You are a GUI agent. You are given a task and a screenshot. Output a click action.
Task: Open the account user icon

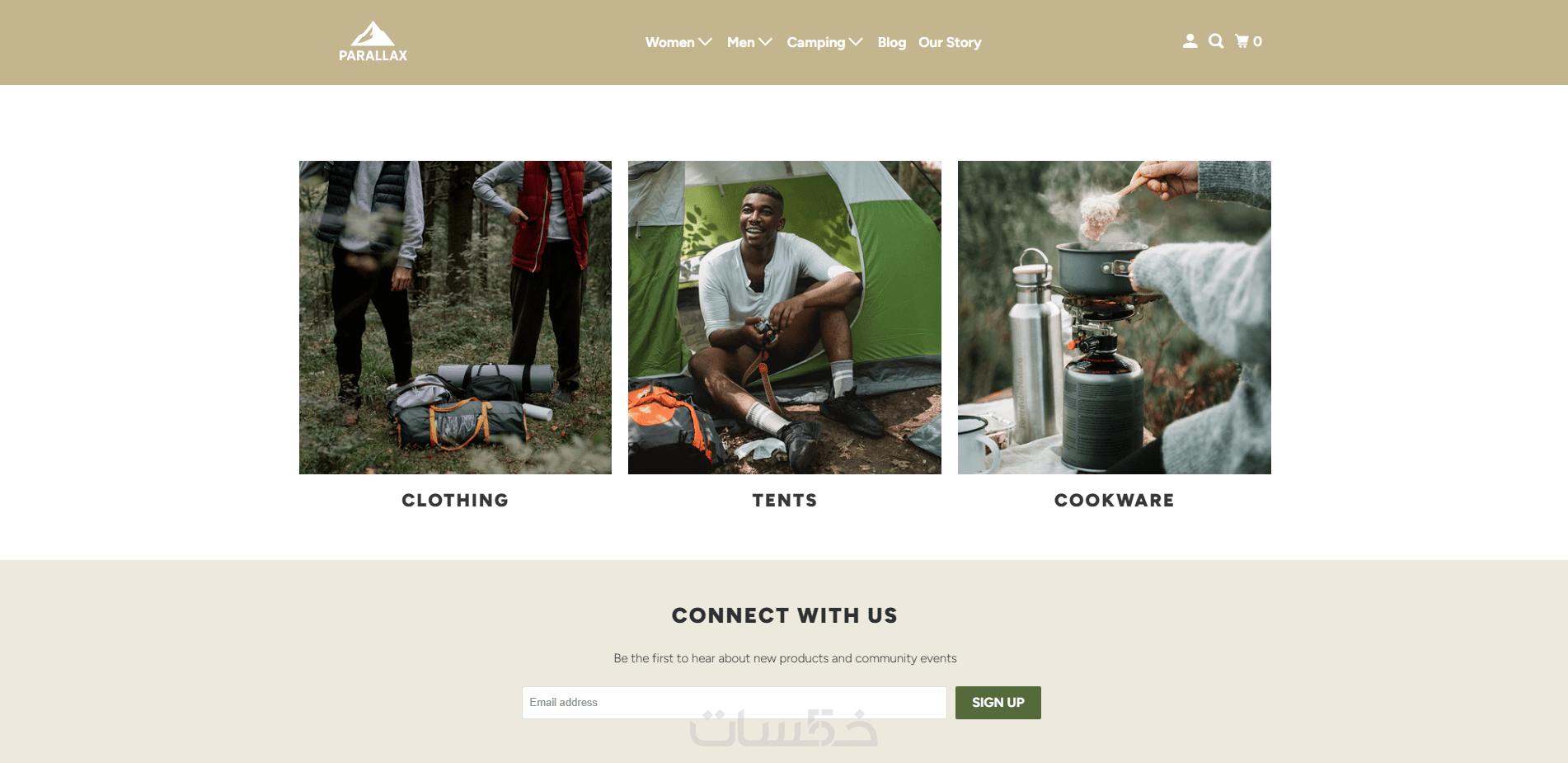pyautogui.click(x=1190, y=41)
